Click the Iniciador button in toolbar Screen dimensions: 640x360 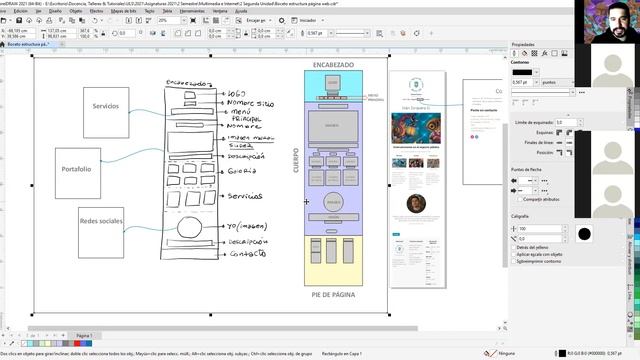304,20
